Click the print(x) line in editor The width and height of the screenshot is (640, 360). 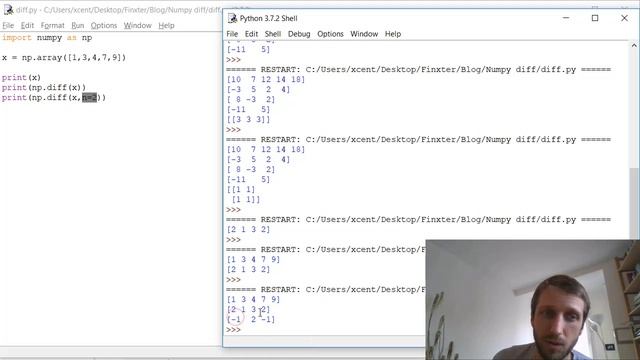(21, 78)
